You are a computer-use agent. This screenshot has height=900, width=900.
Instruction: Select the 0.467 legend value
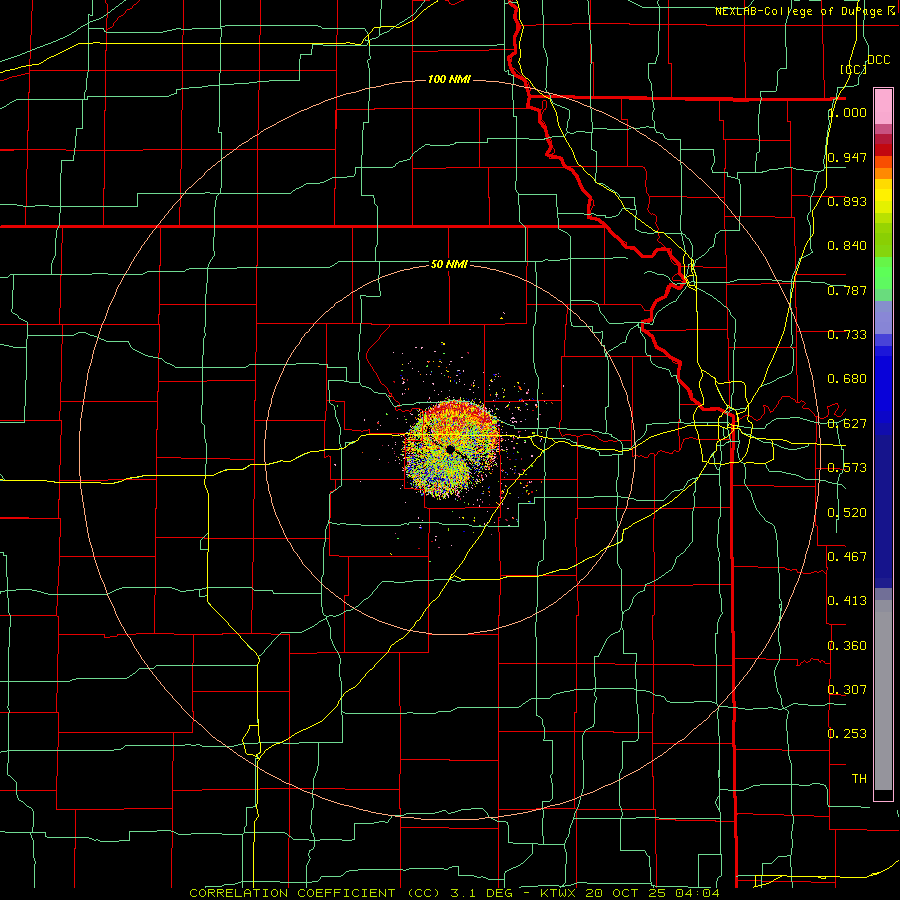coord(847,557)
